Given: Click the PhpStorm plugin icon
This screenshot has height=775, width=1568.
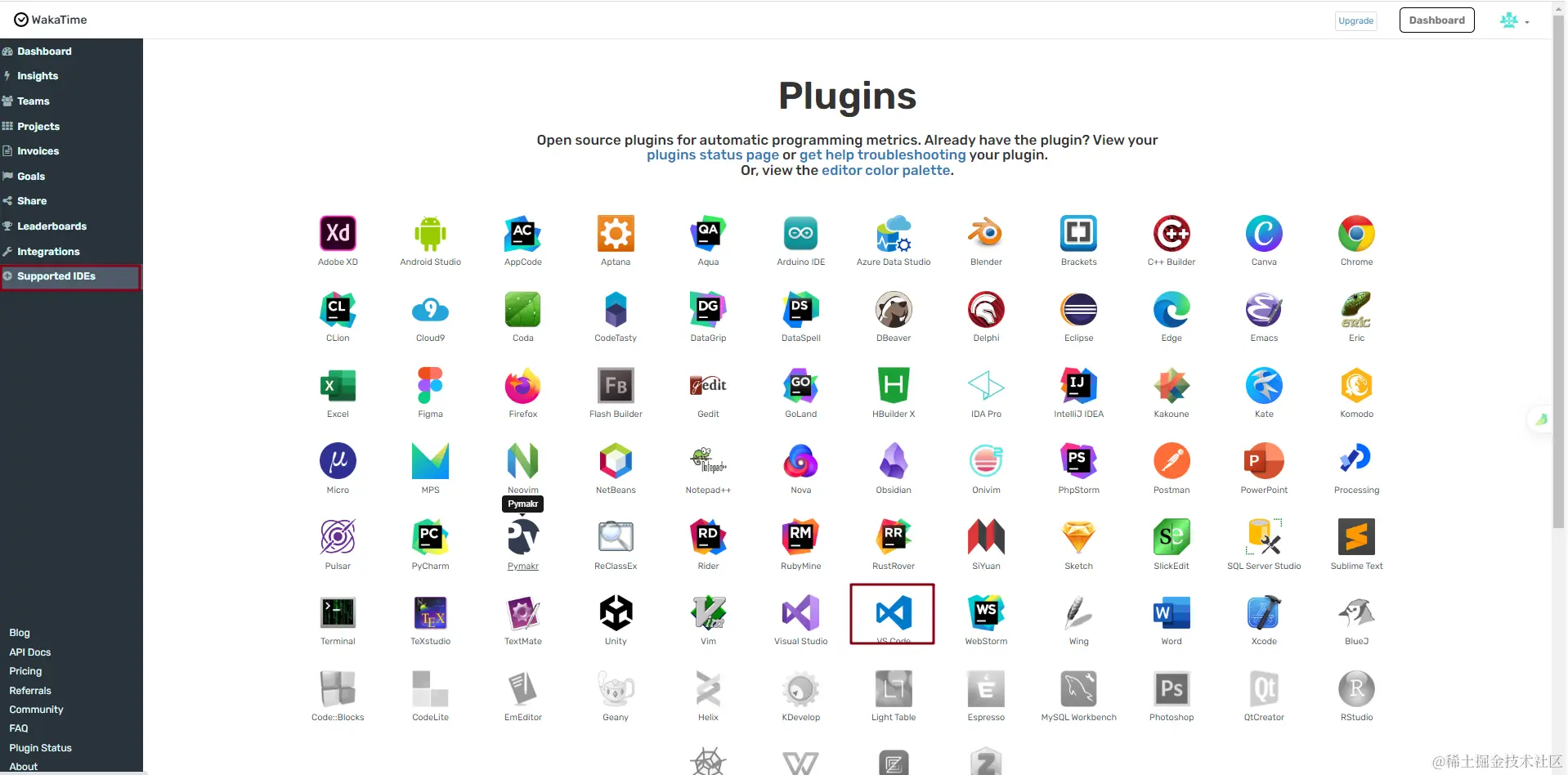Looking at the screenshot, I should tap(1079, 462).
